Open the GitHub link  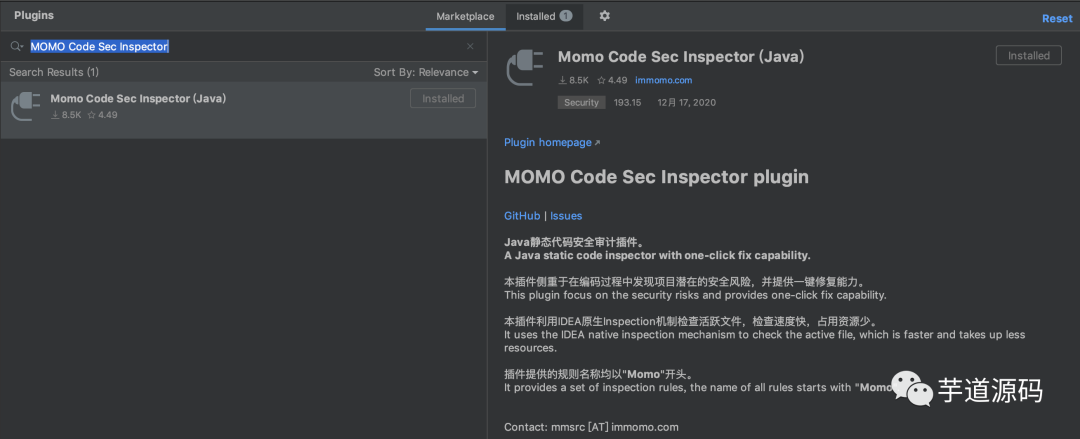coord(522,216)
